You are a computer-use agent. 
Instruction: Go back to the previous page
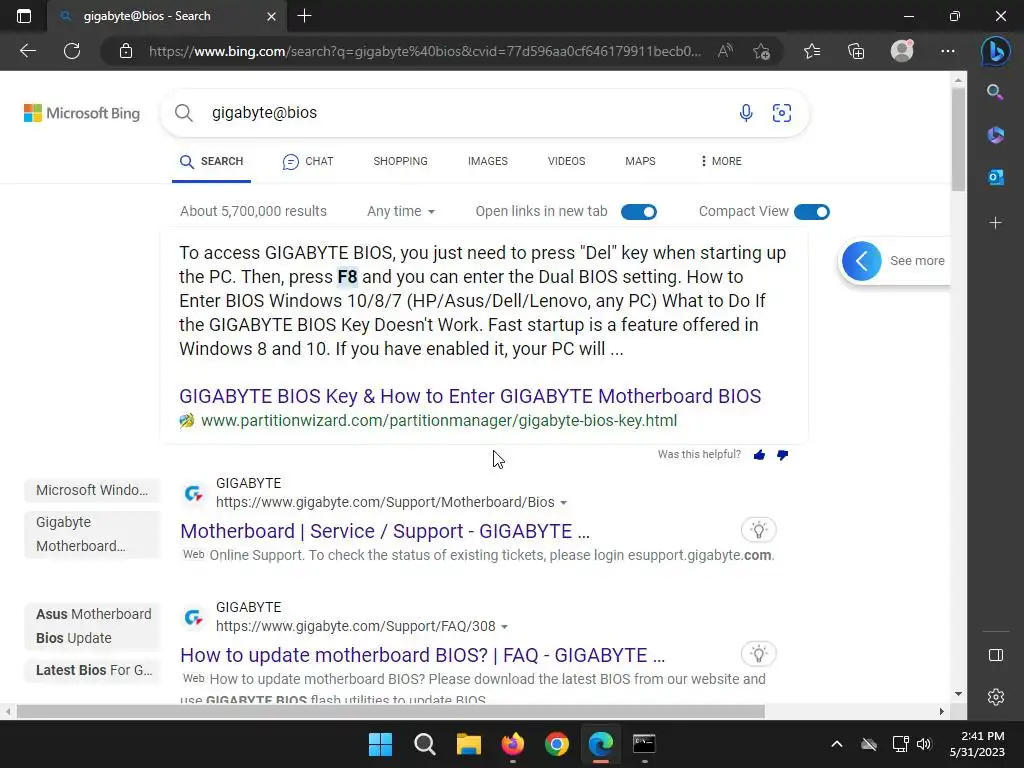tap(28, 51)
